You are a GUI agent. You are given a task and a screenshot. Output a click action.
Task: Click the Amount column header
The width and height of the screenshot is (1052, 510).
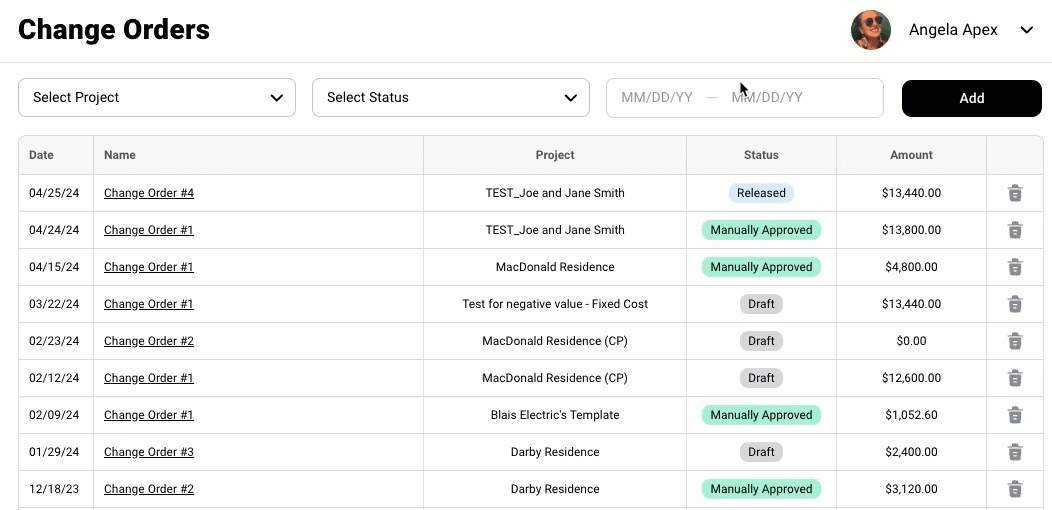pos(911,155)
